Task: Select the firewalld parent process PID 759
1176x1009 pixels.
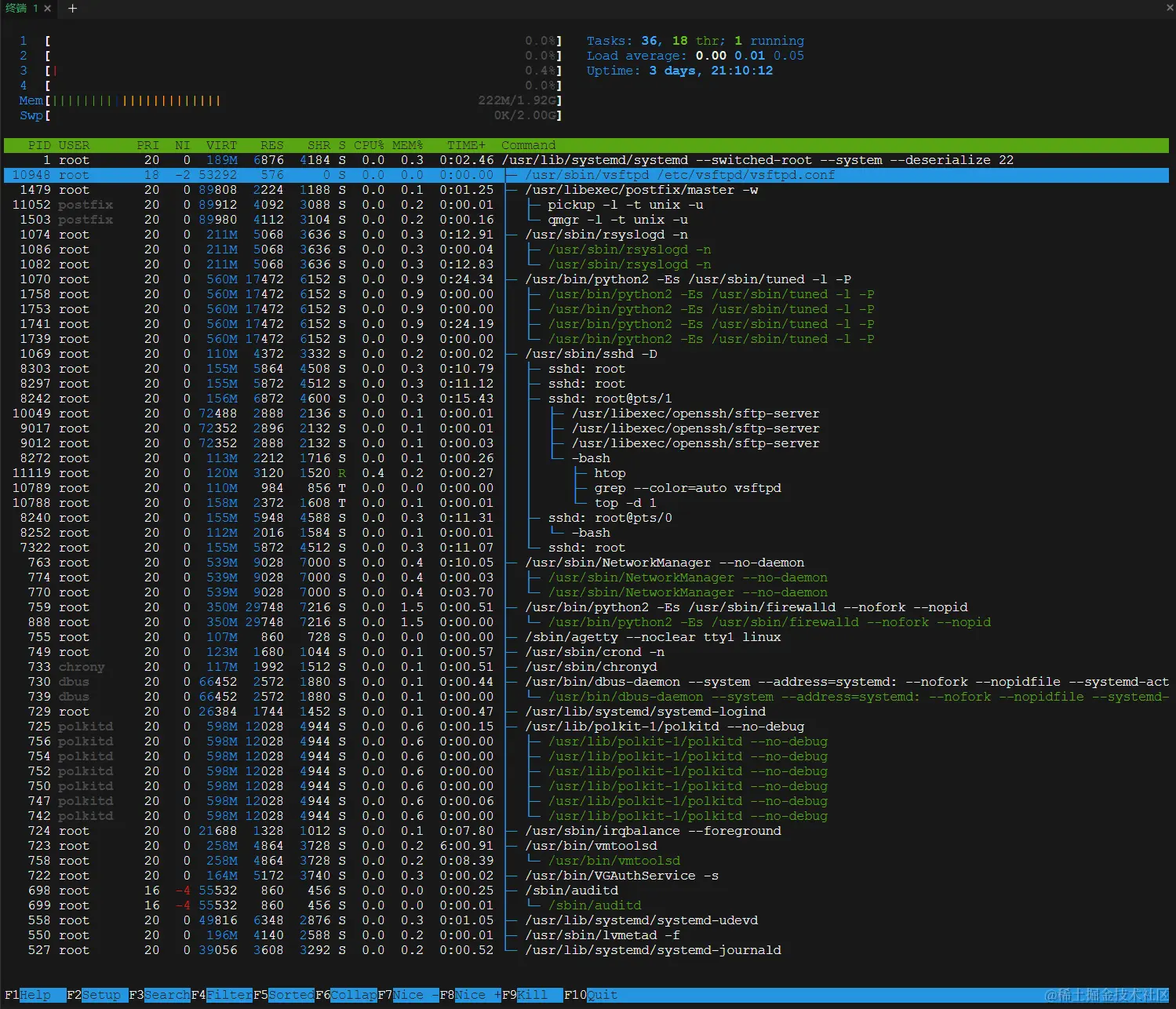Action: click(586, 607)
